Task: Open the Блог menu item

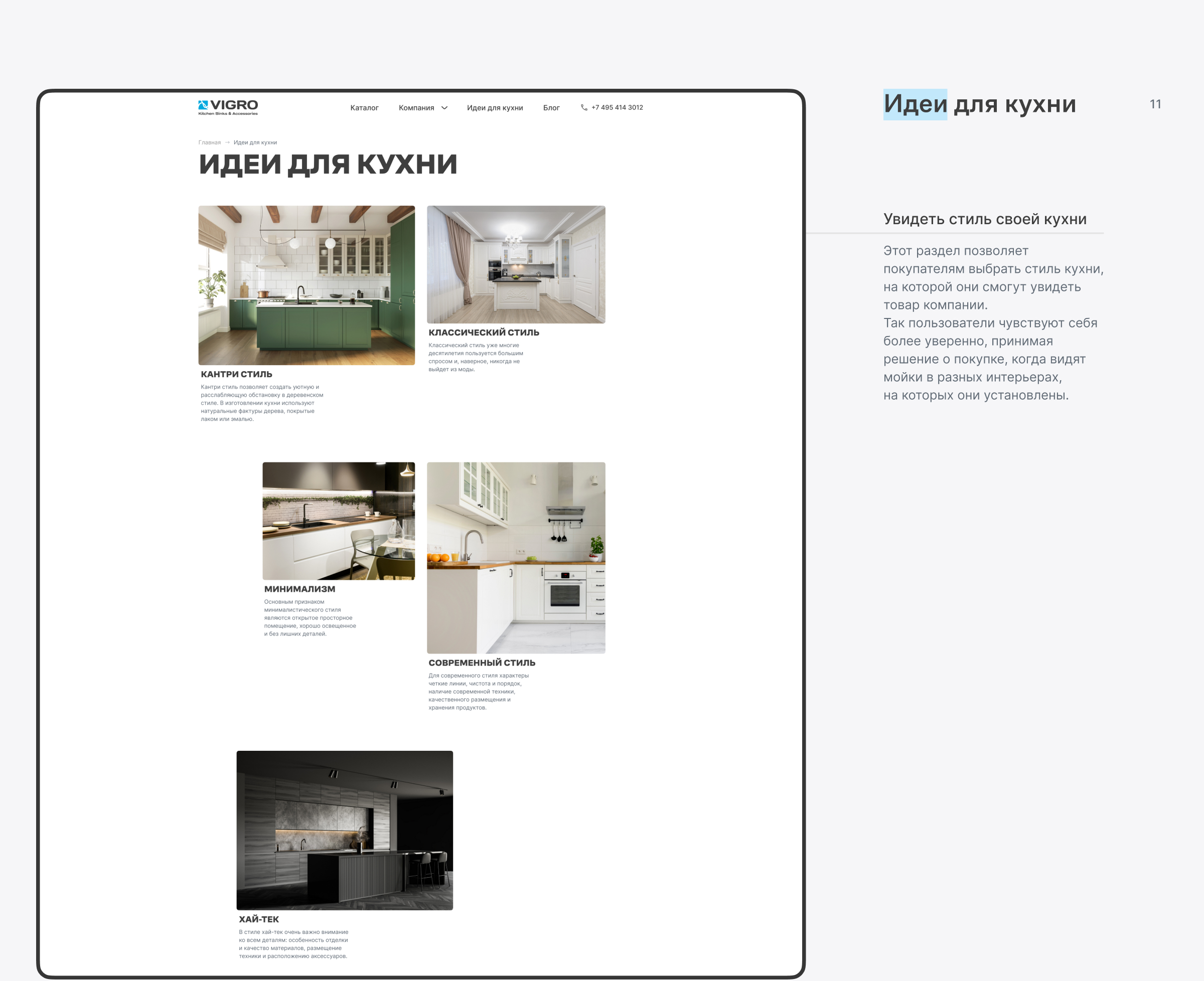Action: [551, 108]
